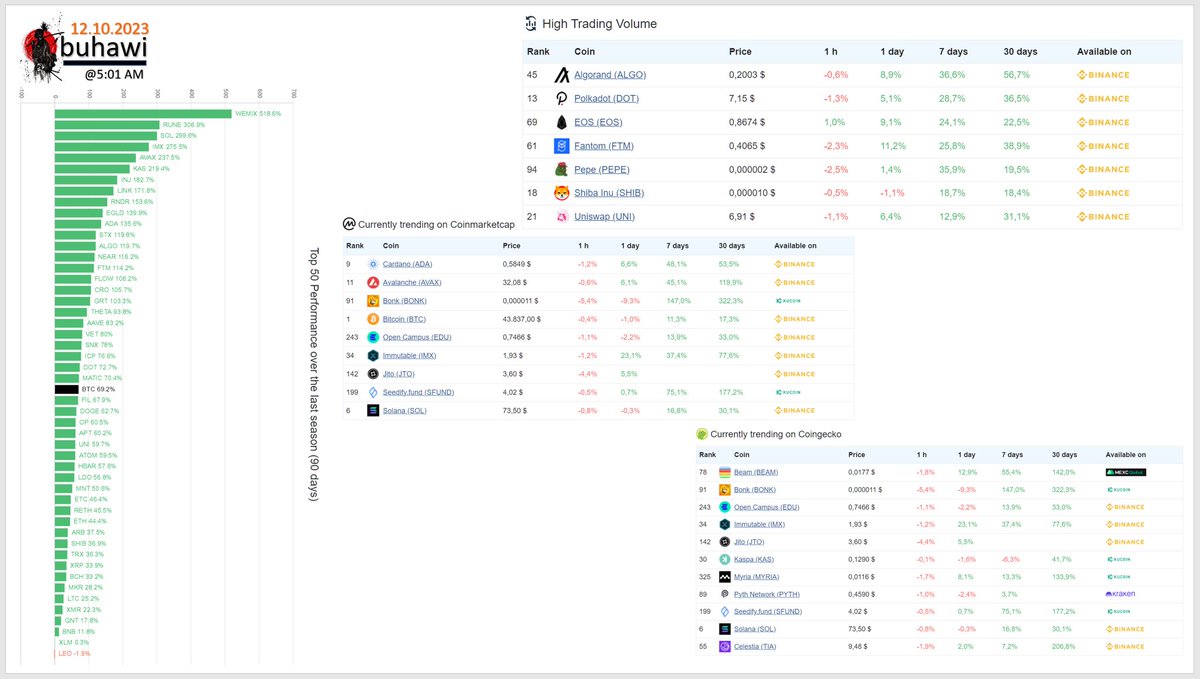Click the 'High Trading Volume' heading
Image resolution: width=1200 pixels, height=679 pixels.
[600, 23]
